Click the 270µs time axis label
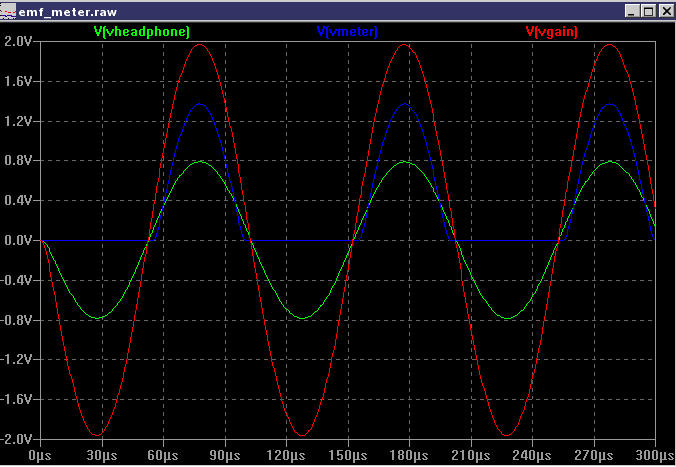The image size is (676, 467). click(593, 455)
